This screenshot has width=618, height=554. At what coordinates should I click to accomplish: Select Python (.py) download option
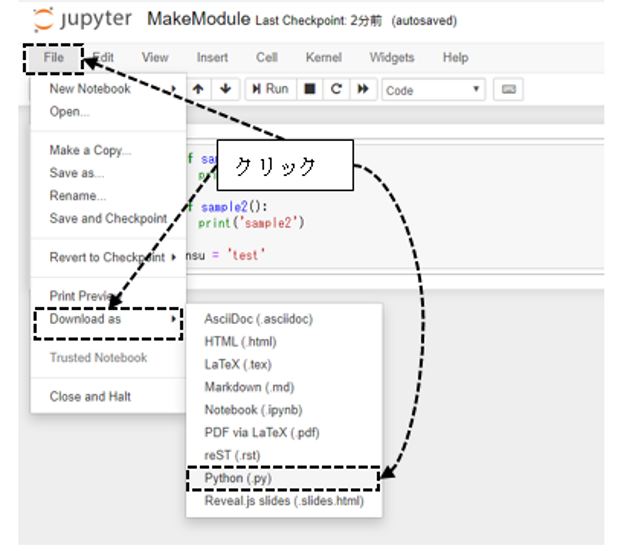[x=236, y=479]
